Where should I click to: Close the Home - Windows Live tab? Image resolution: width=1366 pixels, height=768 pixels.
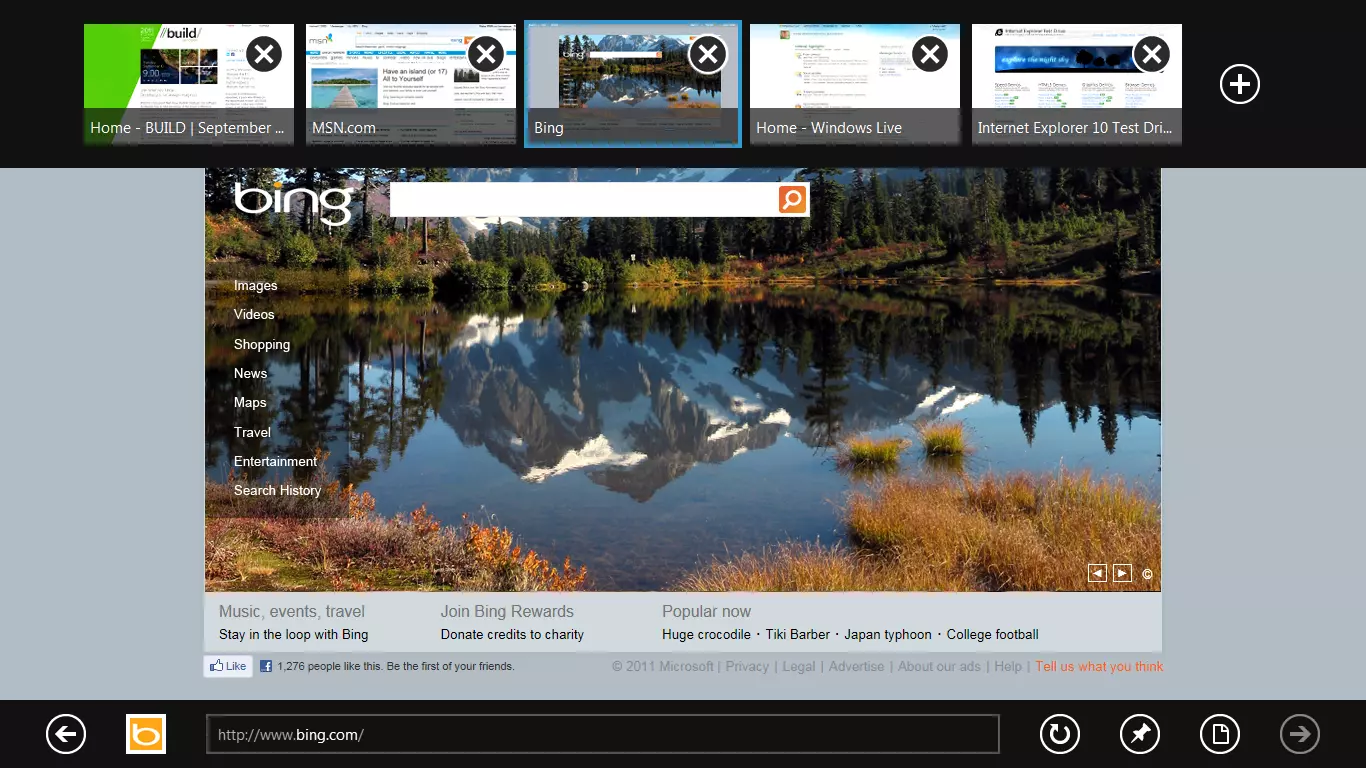pos(929,54)
